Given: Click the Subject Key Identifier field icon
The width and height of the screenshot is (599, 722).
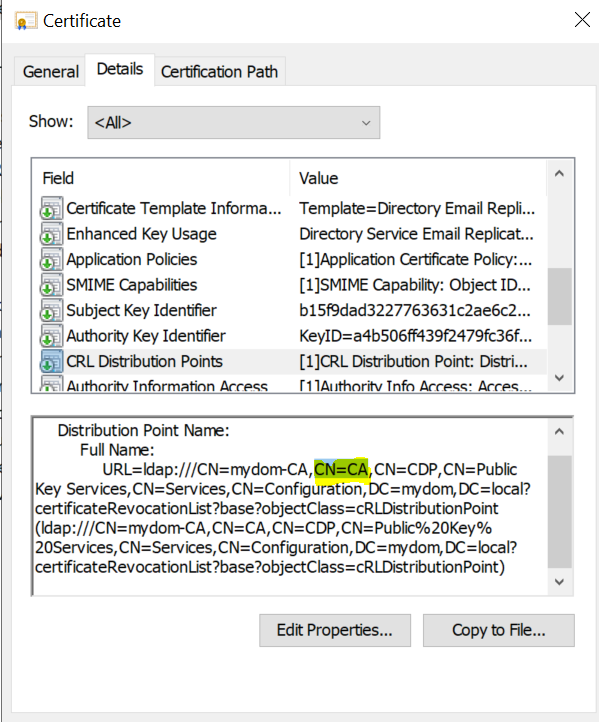Looking at the screenshot, I should point(51,310).
